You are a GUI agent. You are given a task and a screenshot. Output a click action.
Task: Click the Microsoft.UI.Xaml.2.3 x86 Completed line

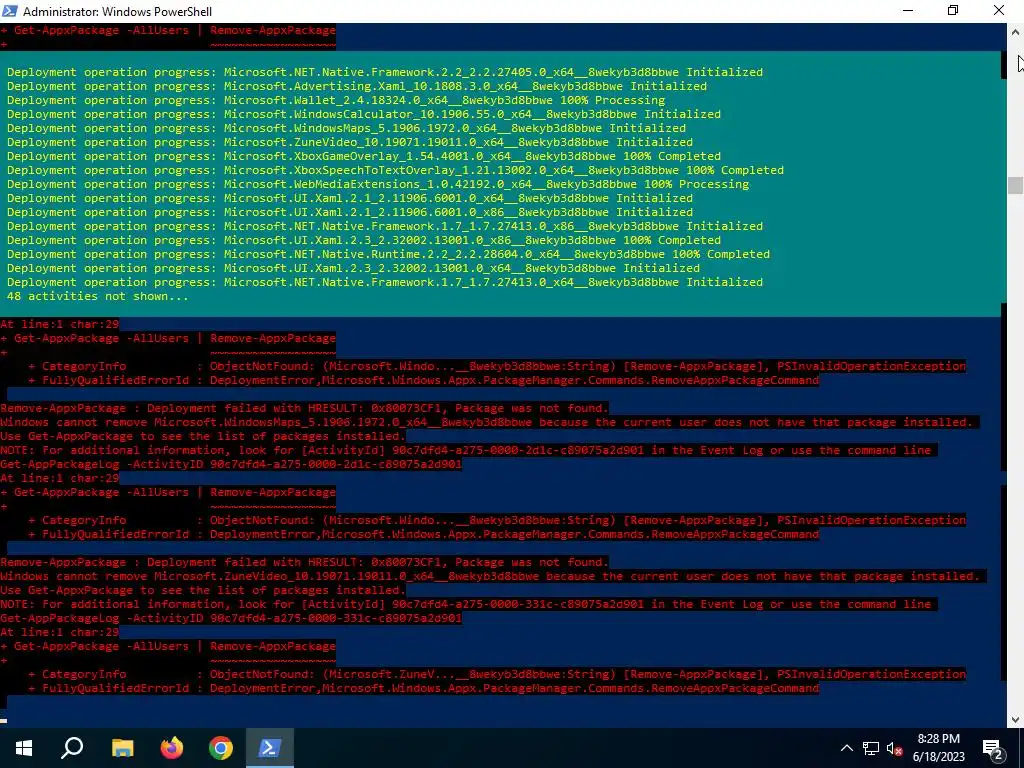364,240
